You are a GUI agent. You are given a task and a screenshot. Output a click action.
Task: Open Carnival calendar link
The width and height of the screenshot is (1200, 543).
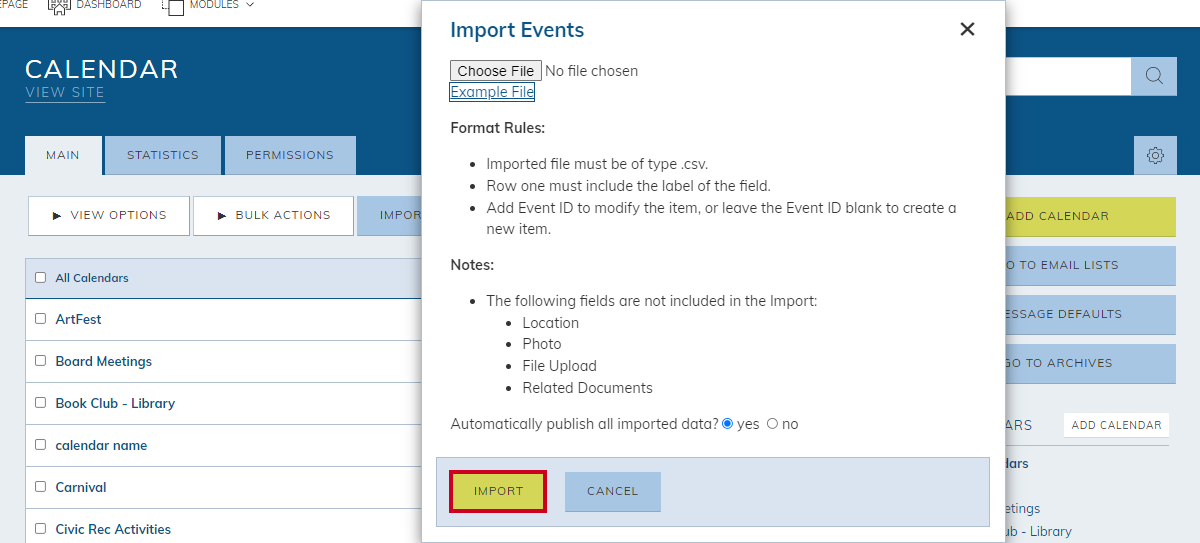coord(81,487)
